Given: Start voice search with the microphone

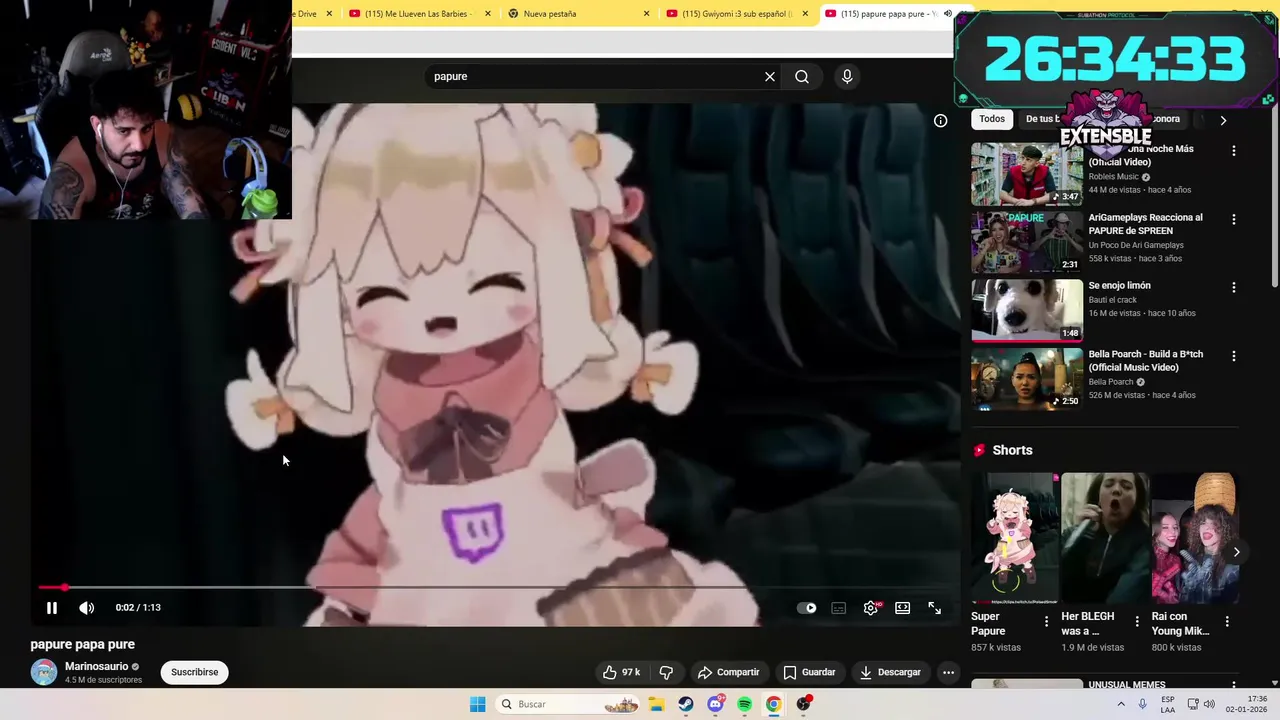Looking at the screenshot, I should coord(847,76).
